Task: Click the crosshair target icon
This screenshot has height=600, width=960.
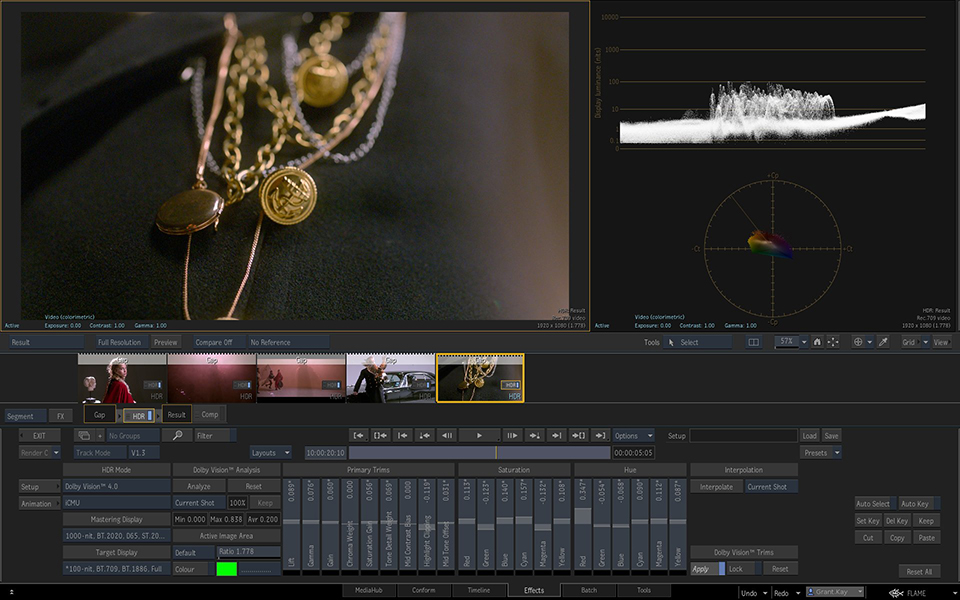Action: pos(858,342)
